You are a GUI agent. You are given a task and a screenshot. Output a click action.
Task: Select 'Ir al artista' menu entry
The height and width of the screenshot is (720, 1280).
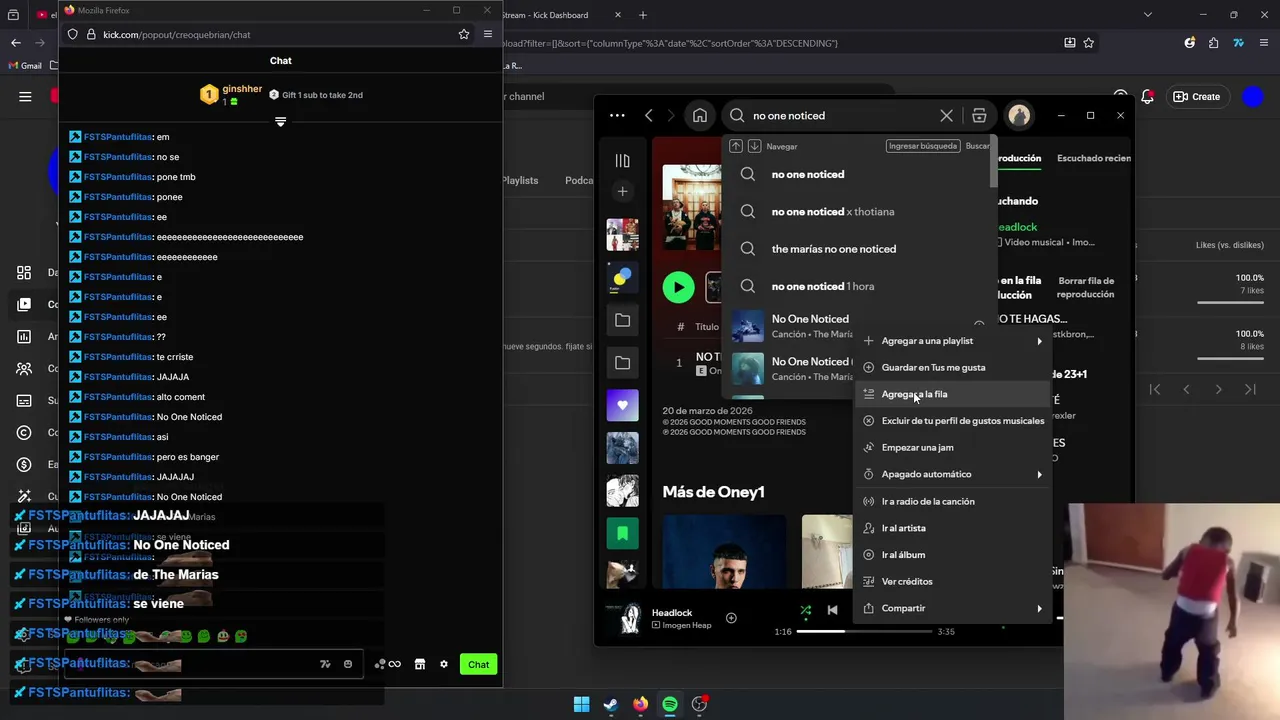point(953,528)
